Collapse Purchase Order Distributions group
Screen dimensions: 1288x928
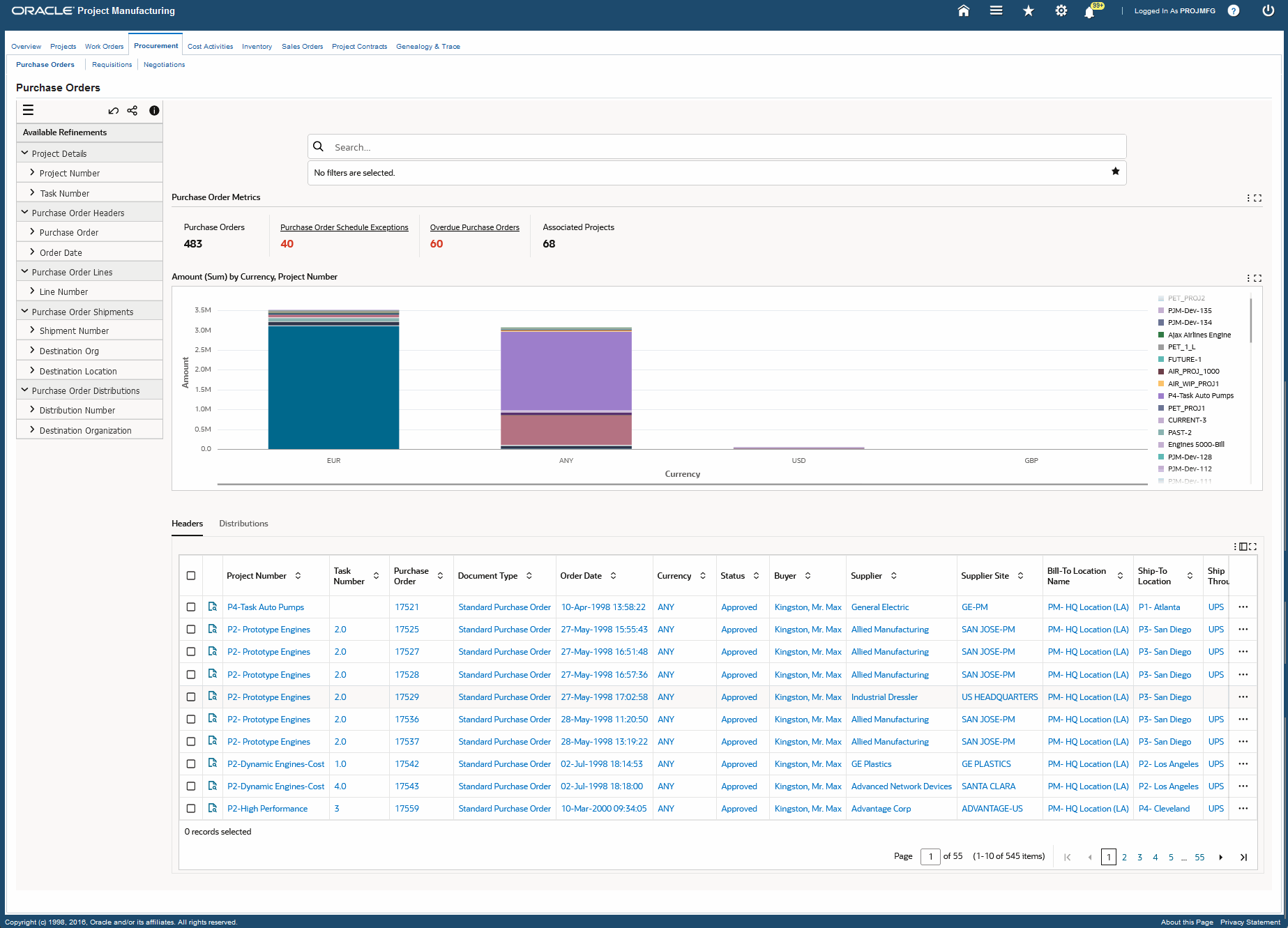tap(25, 390)
